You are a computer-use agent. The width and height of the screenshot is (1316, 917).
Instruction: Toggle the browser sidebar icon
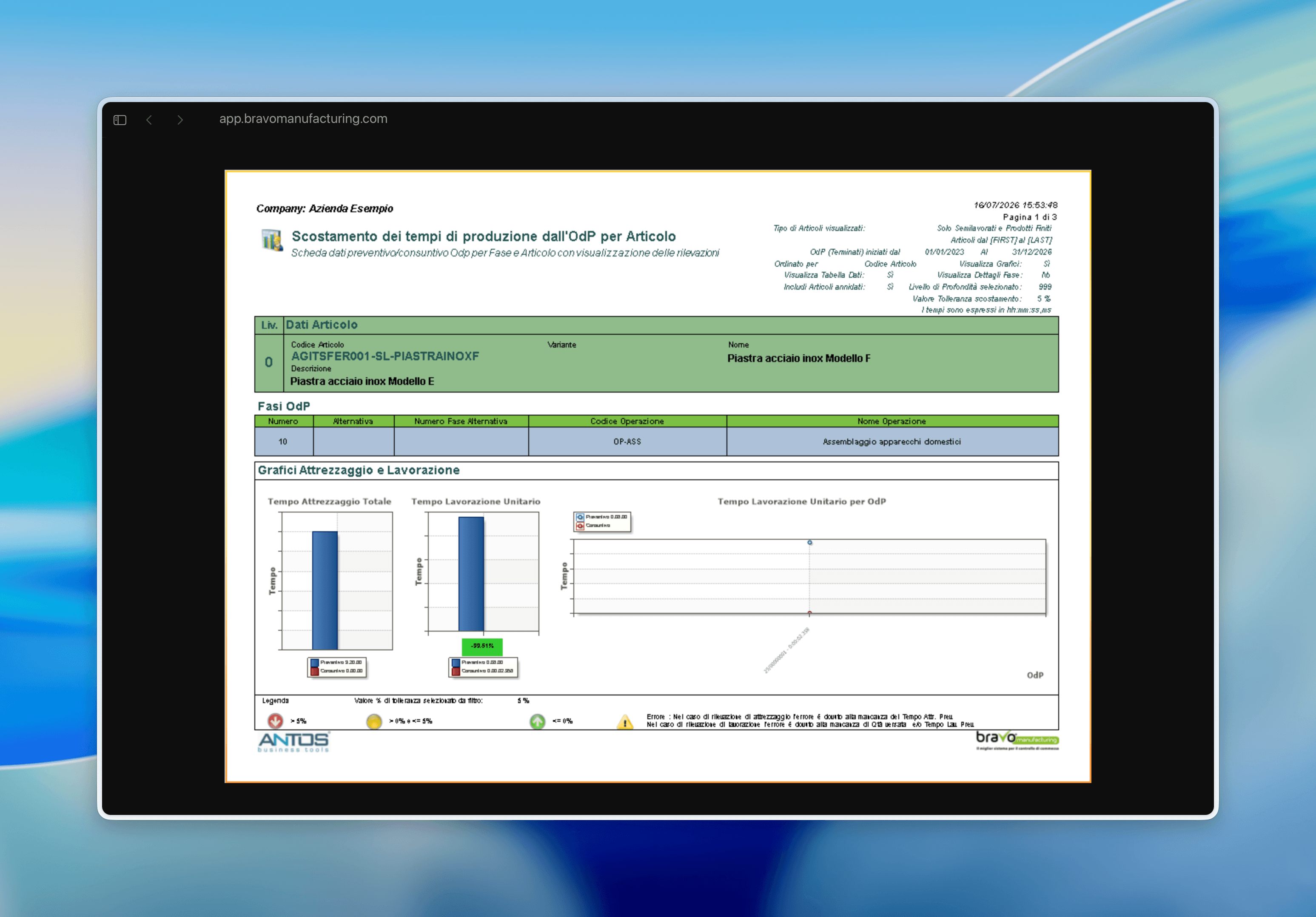pyautogui.click(x=120, y=120)
